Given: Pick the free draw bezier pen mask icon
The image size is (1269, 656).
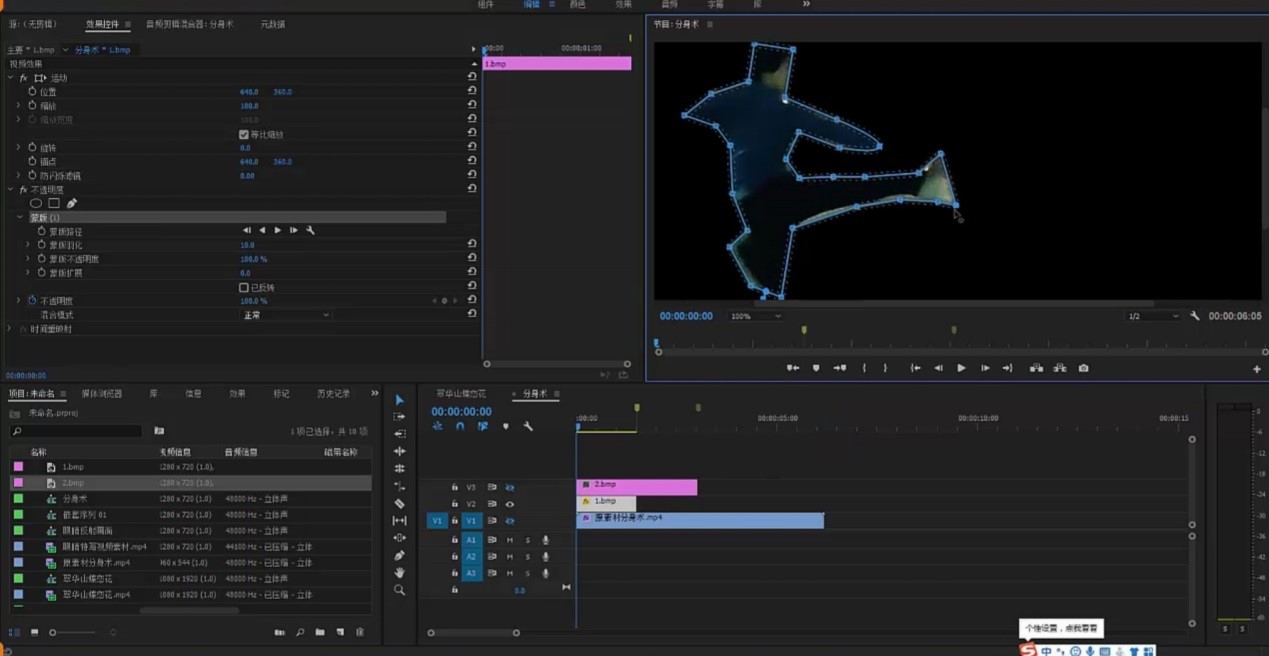Looking at the screenshot, I should pos(71,203).
